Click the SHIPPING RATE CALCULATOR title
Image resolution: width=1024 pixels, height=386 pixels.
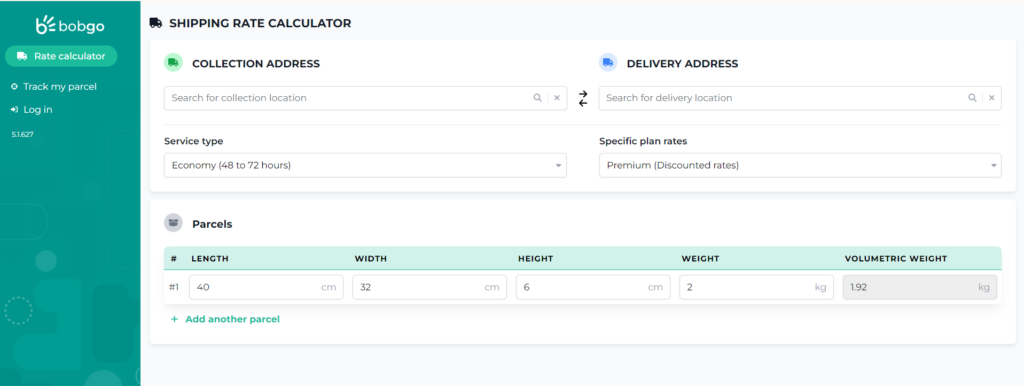(260, 24)
